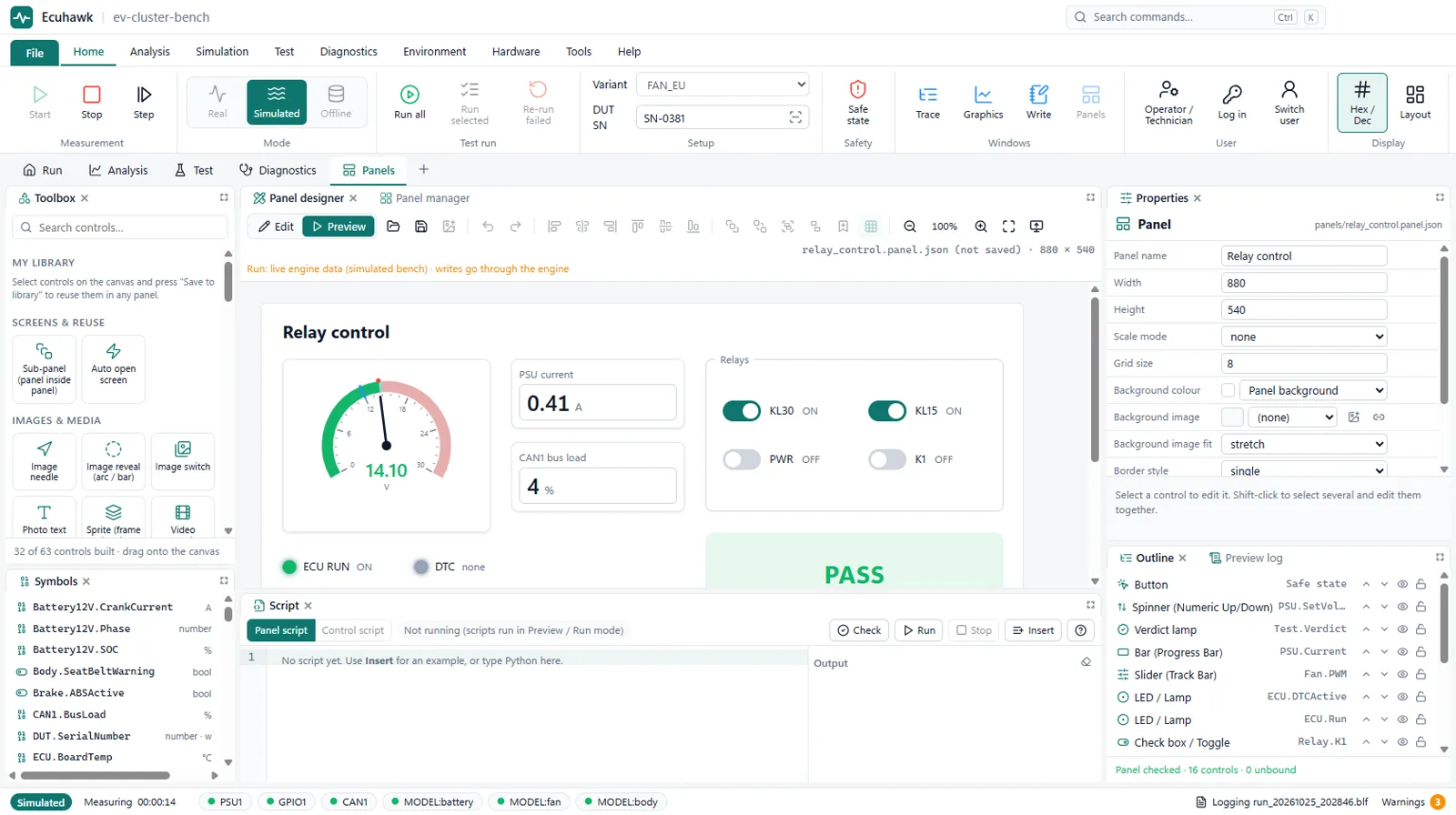Open panel file with folder icon
This screenshot has width=1456, height=815.
click(x=393, y=226)
